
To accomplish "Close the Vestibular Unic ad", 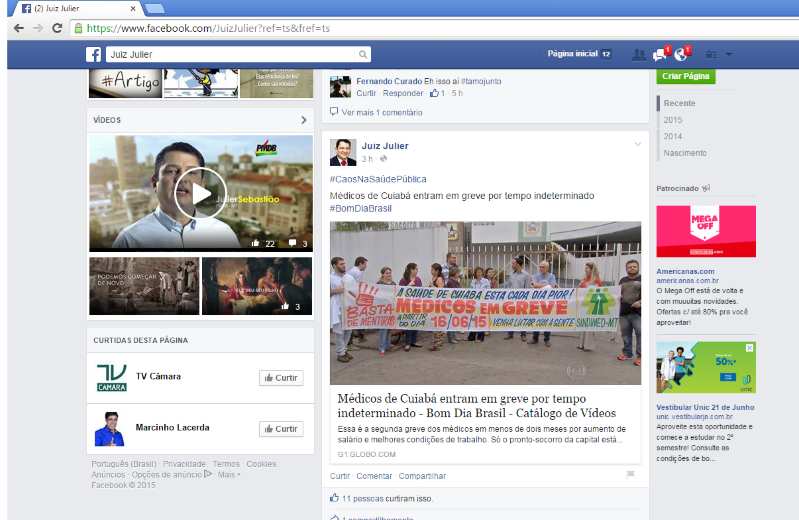I will [x=750, y=348].
